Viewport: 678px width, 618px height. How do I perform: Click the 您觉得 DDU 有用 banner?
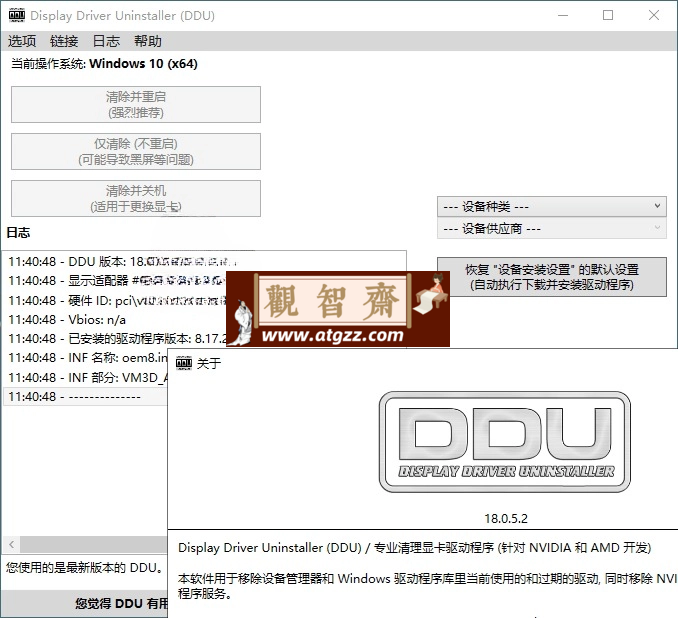84,603
